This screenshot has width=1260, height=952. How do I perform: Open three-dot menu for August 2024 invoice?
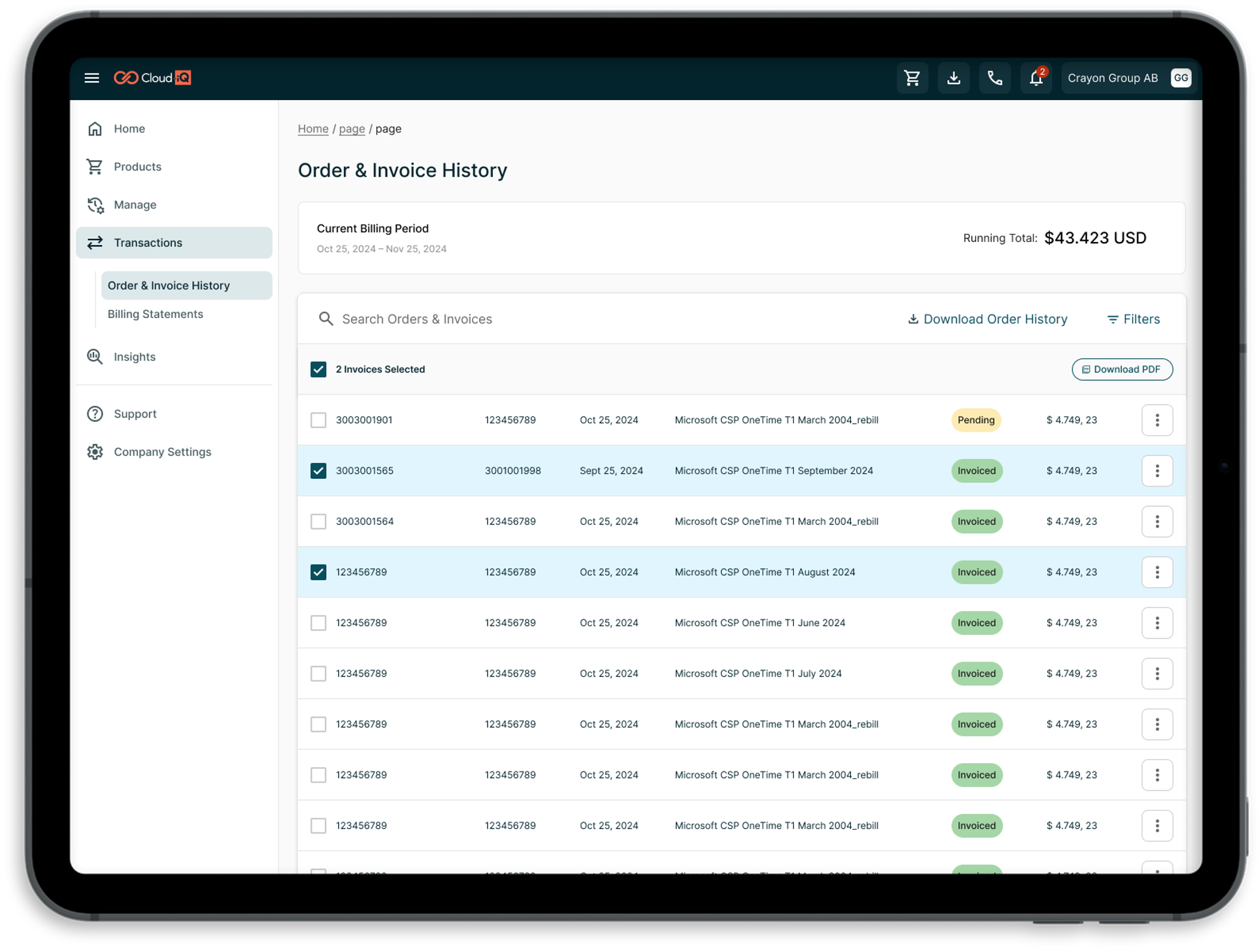coord(1157,572)
